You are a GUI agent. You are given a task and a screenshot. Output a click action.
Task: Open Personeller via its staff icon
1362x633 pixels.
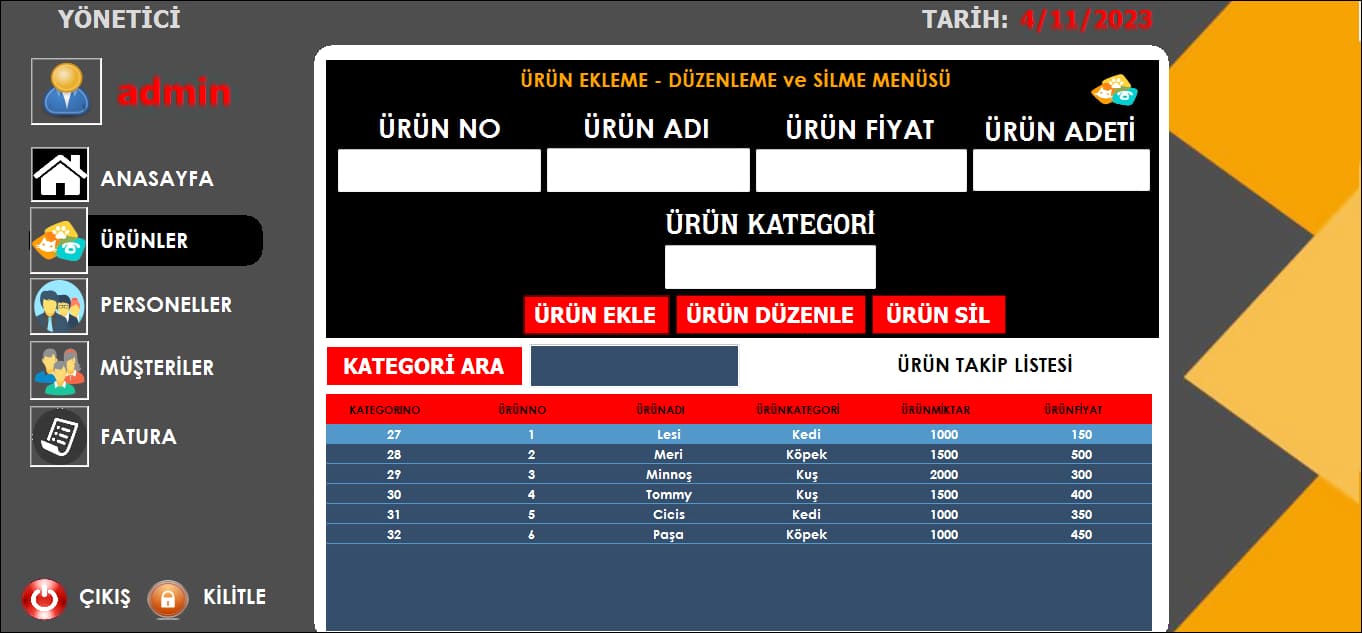click(x=59, y=305)
